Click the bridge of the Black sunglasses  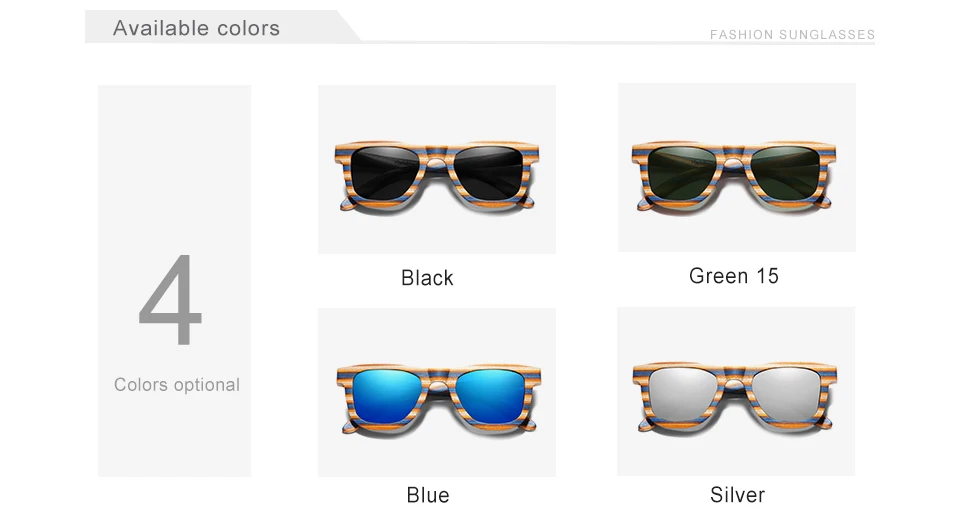coord(437,160)
